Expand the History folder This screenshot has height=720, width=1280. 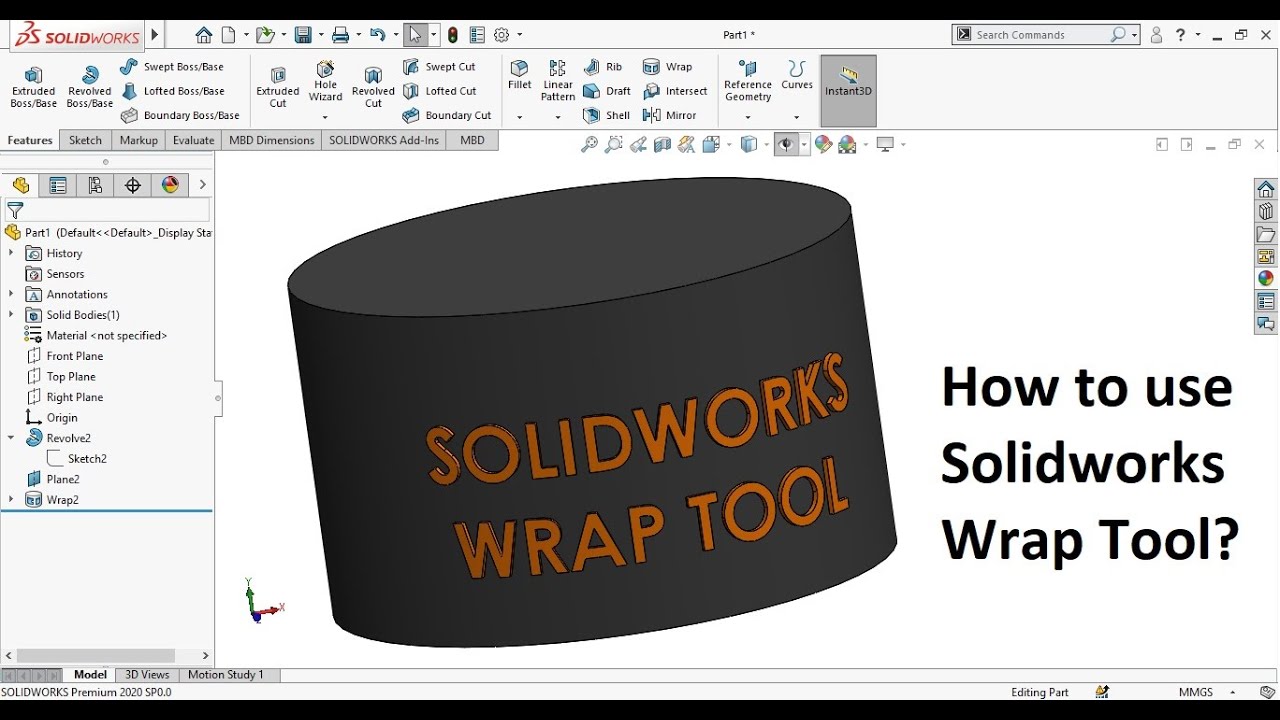pyautogui.click(x=11, y=253)
